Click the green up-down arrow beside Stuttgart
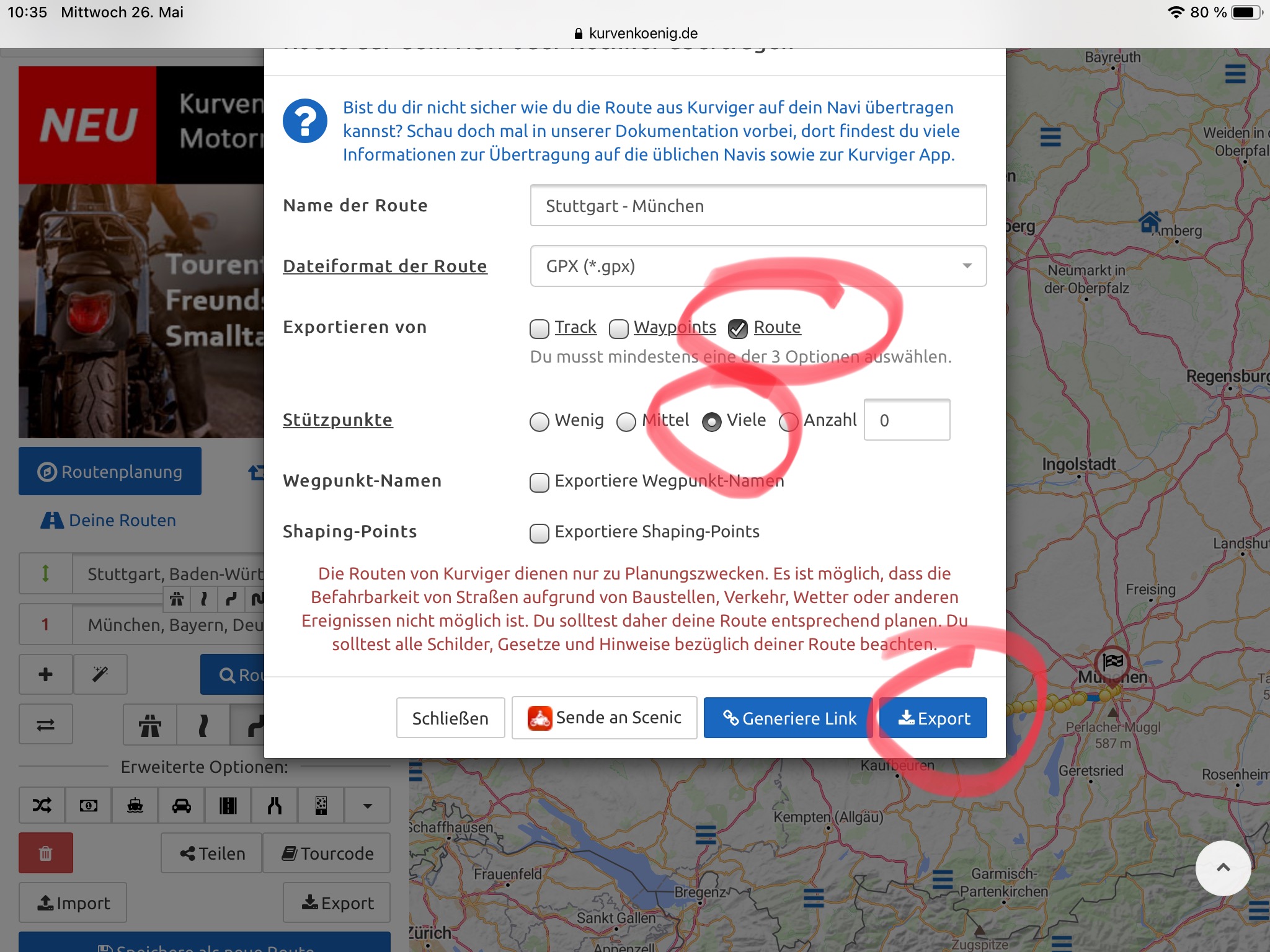 45,573
